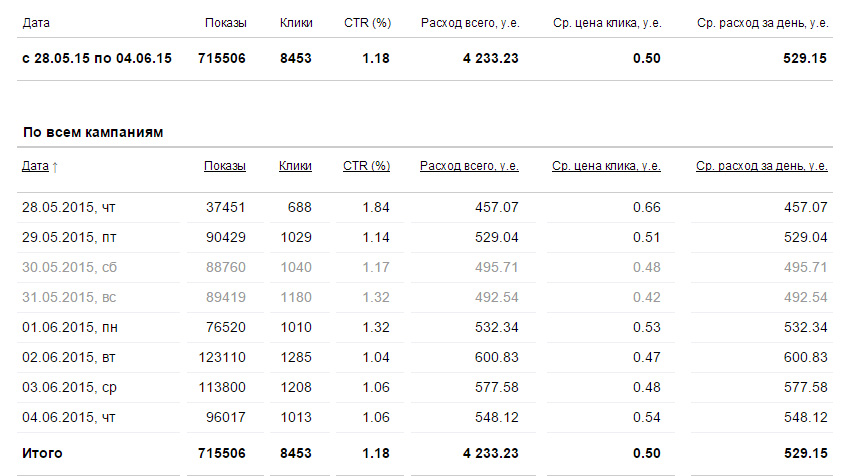Select the date cell 01.06.2015, пн
This screenshot has height=476, width=843.
tap(70, 328)
